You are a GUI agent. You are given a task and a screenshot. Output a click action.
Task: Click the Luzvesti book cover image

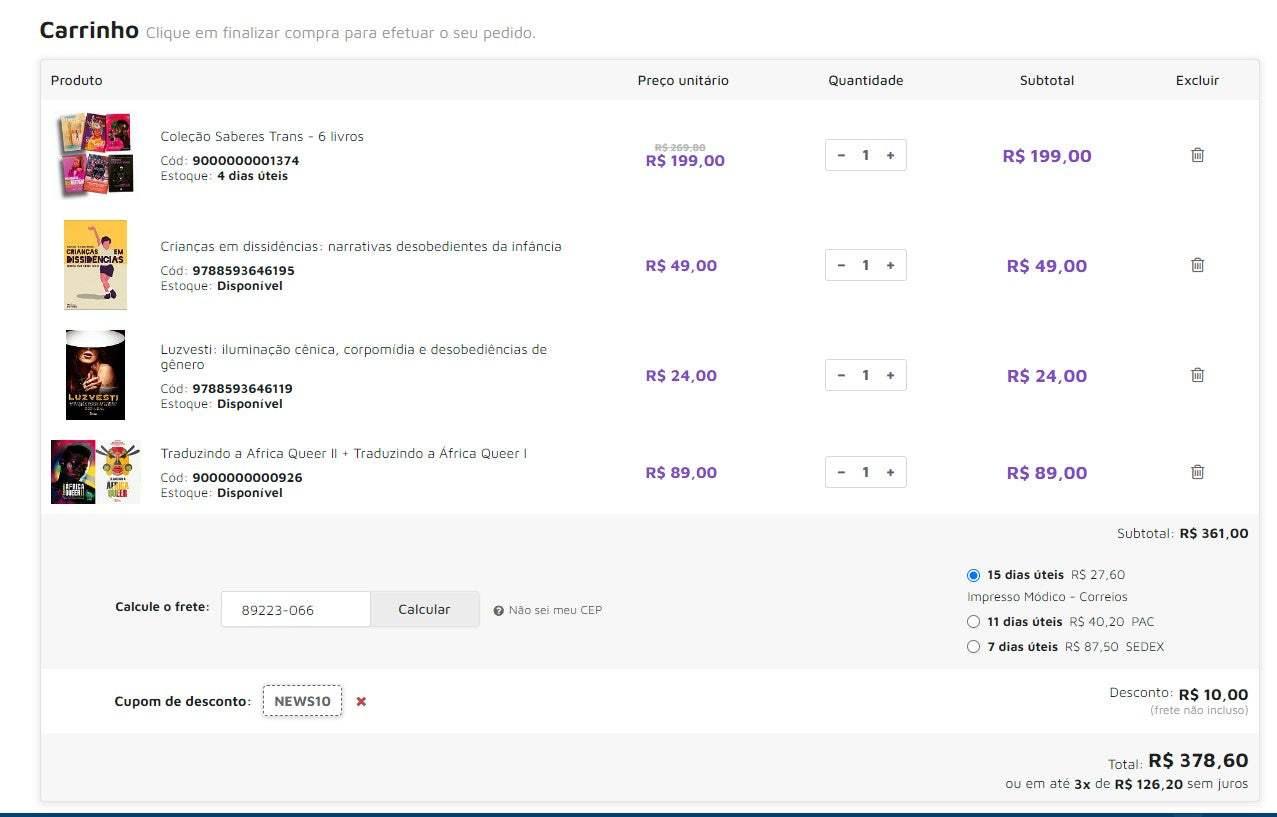point(95,375)
